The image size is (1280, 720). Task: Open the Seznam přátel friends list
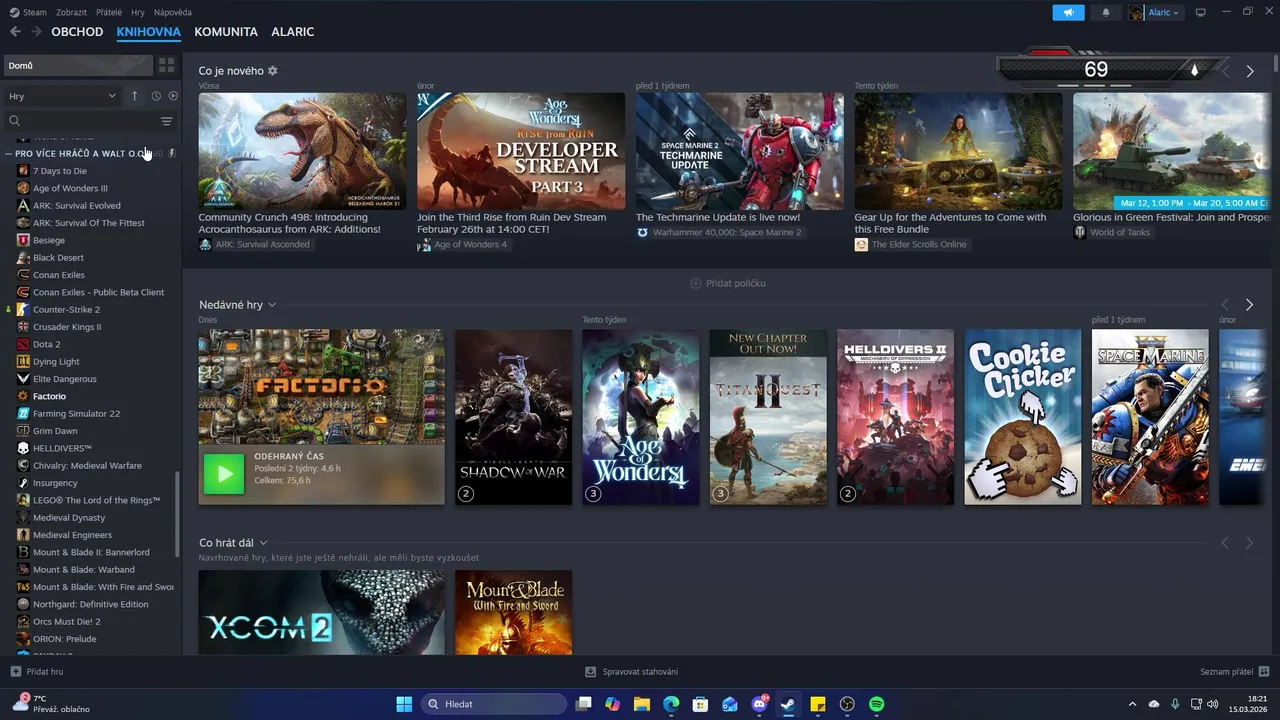pyautogui.click(x=1235, y=672)
